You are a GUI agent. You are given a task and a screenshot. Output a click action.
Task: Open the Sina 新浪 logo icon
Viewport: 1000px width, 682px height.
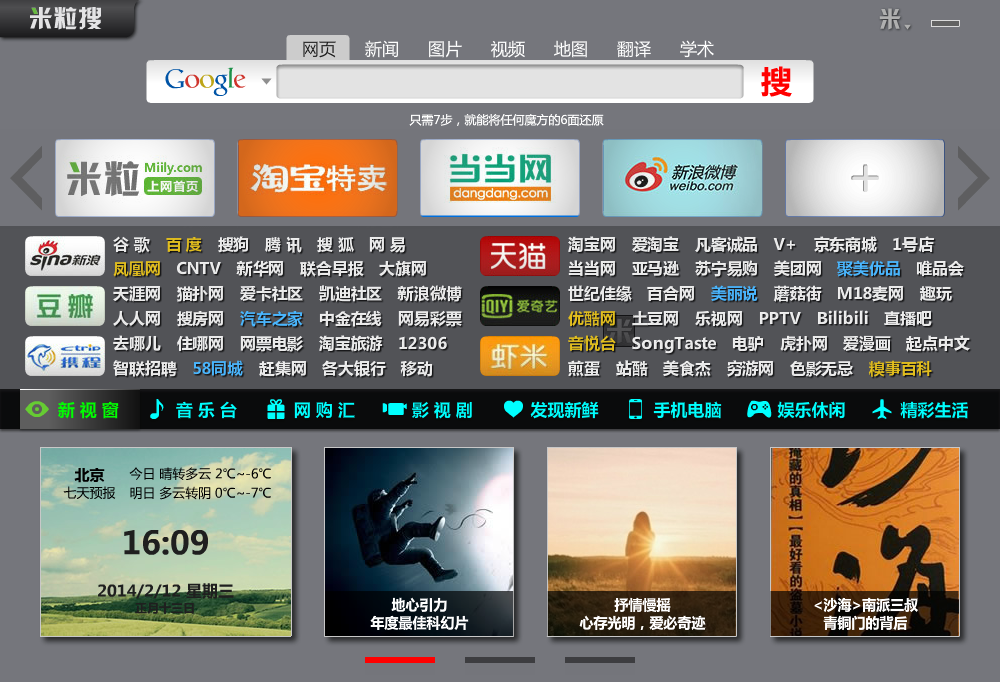coord(65,256)
